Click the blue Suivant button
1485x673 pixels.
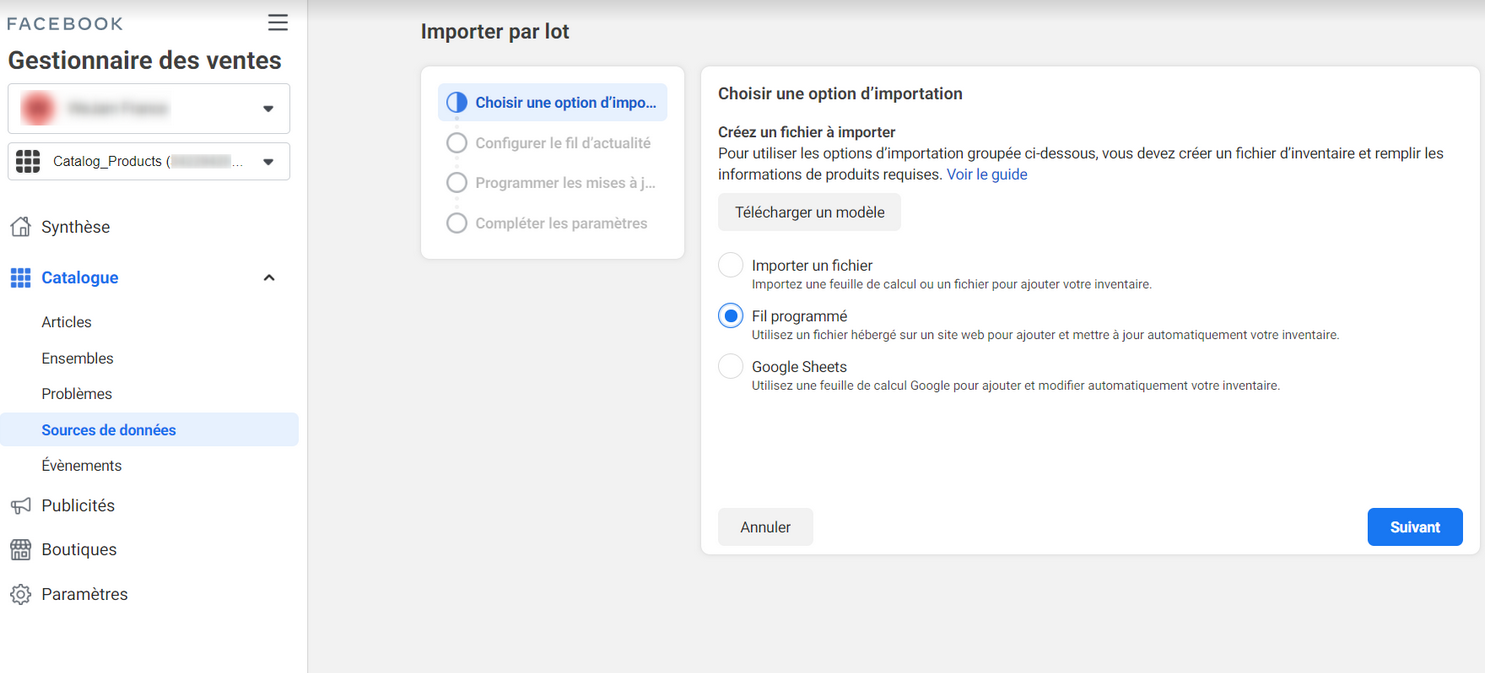pyautogui.click(x=1415, y=527)
